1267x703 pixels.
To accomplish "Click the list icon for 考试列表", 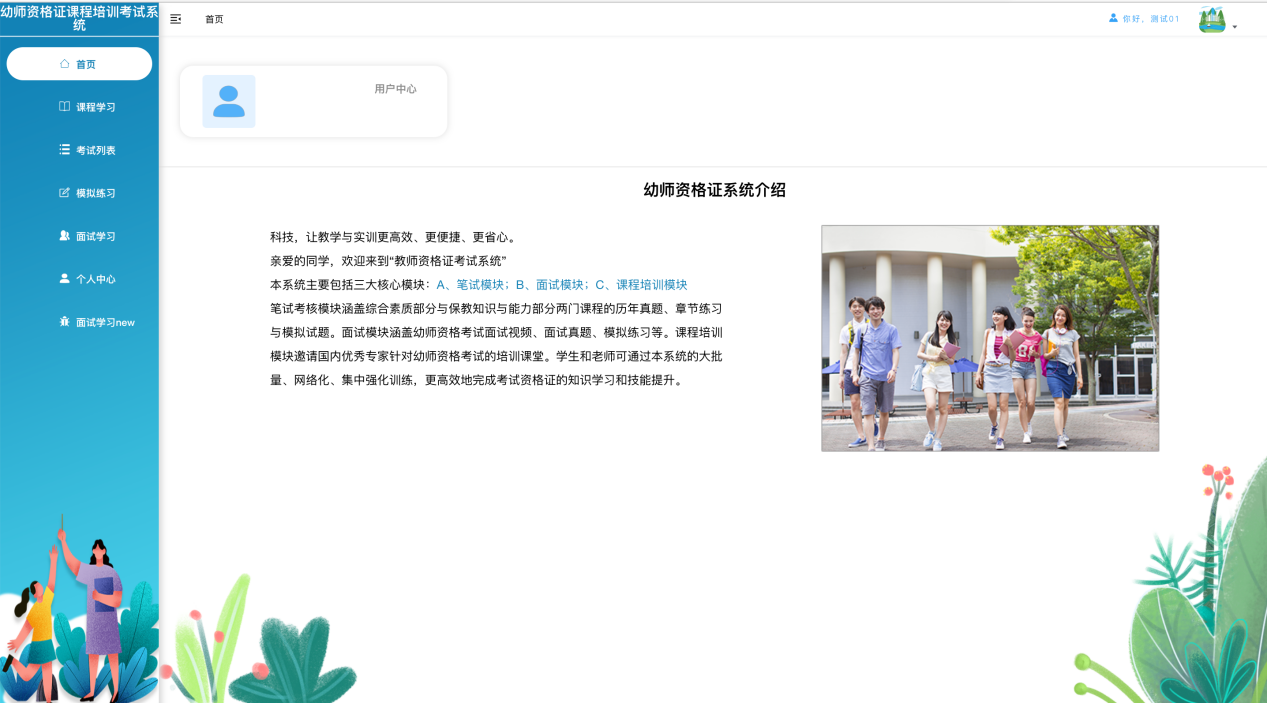I will tap(64, 150).
